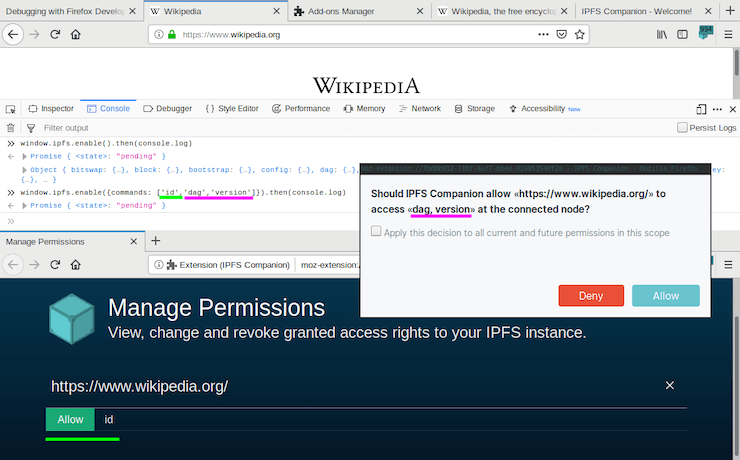
Task: Click the reload button in the top toolbar
Action: [56, 34]
